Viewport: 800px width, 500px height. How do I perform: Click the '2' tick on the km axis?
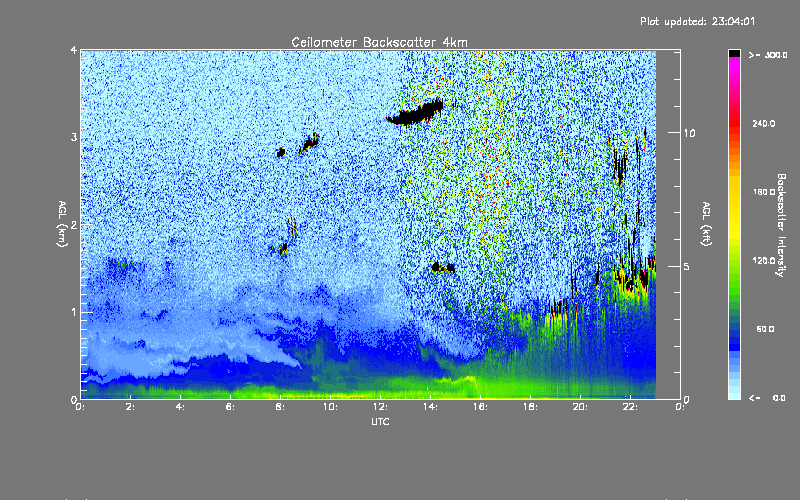[74, 224]
